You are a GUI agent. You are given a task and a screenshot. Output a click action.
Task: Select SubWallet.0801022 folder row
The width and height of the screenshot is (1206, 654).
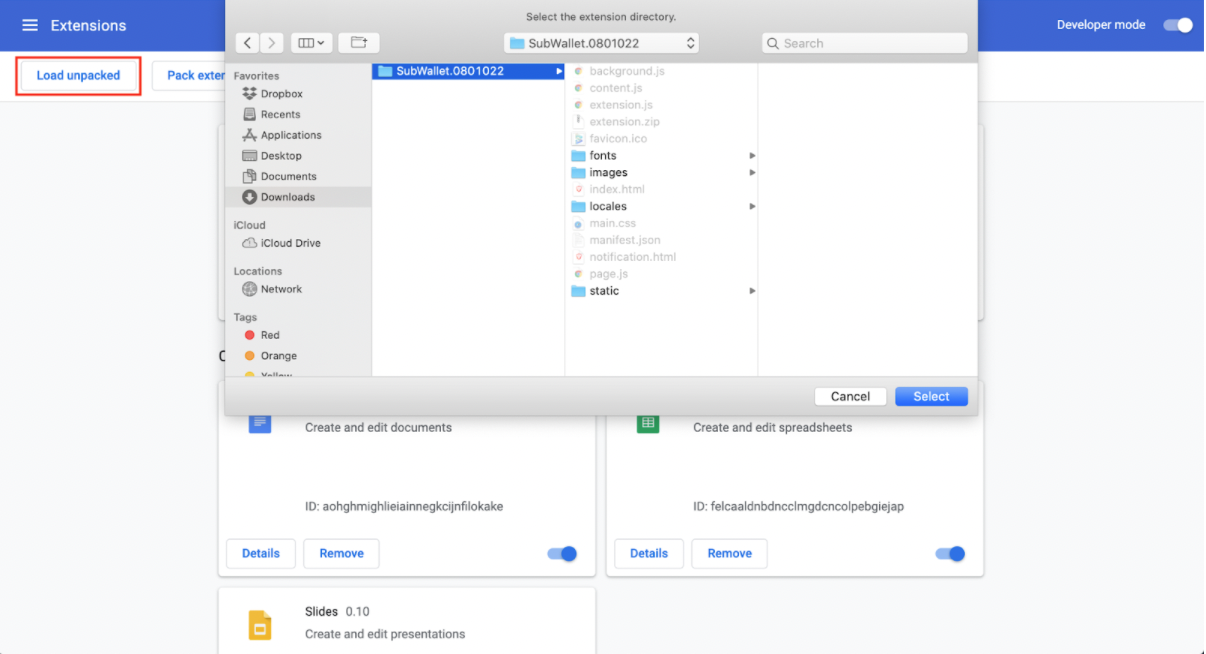point(468,71)
